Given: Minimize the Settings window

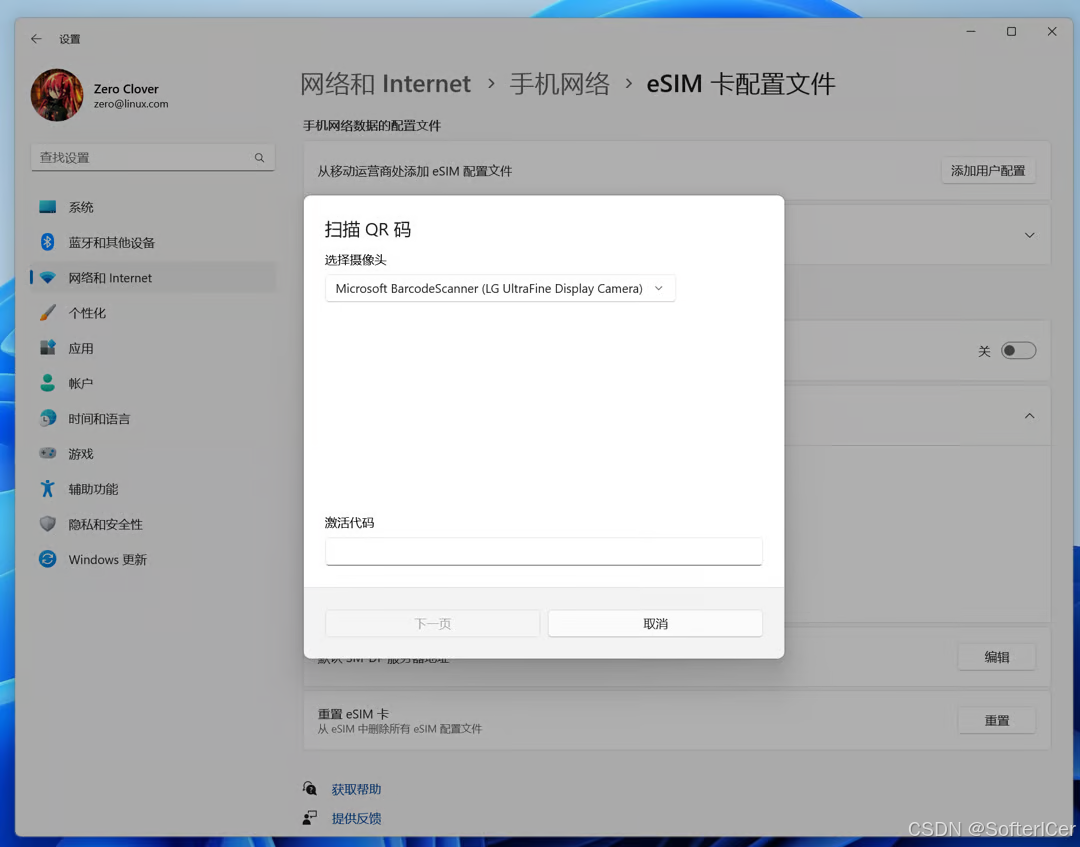Looking at the screenshot, I should (x=971, y=32).
